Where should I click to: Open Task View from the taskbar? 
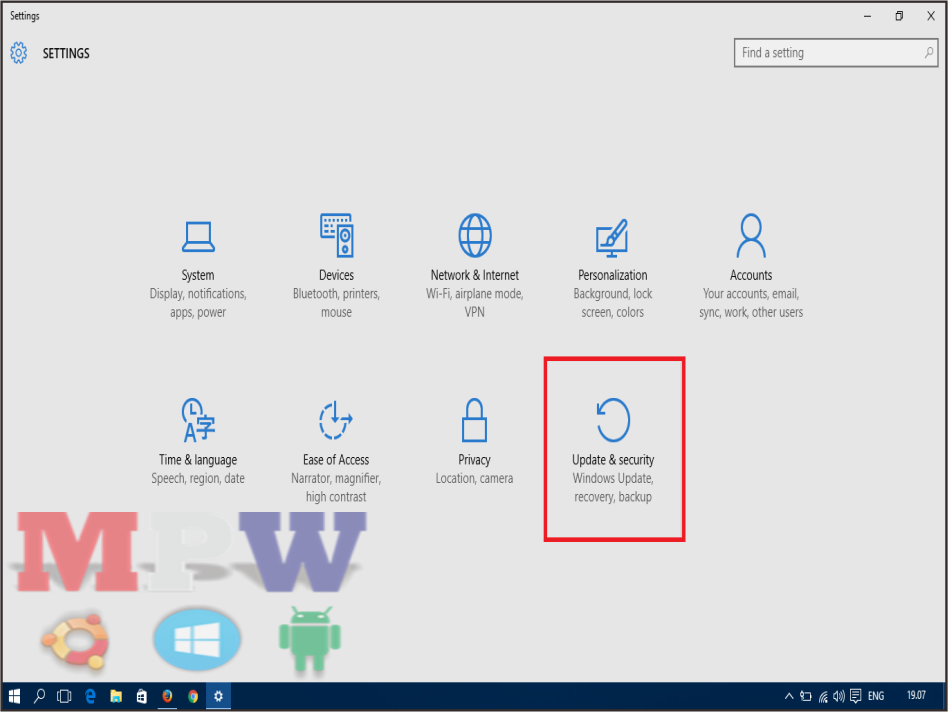coord(64,696)
